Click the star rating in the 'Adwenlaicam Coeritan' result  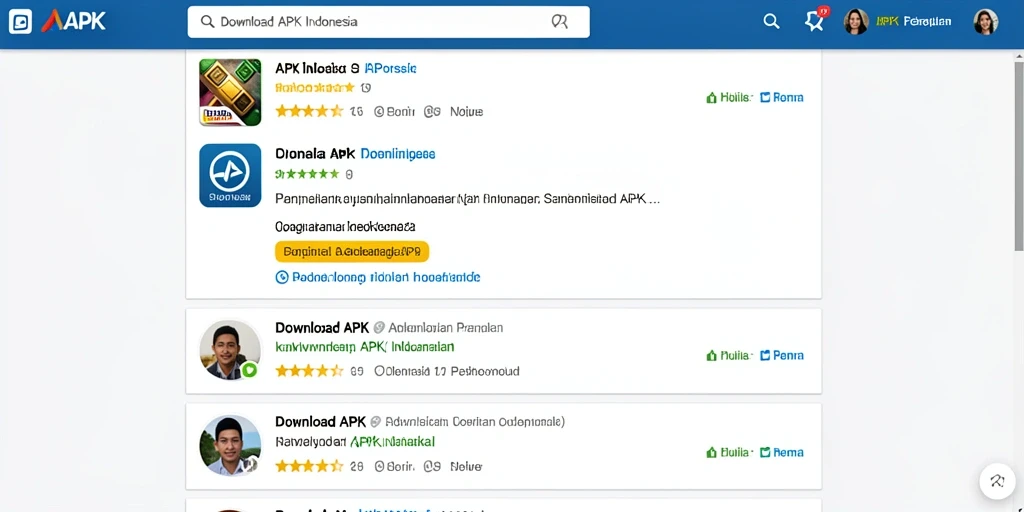tap(309, 466)
